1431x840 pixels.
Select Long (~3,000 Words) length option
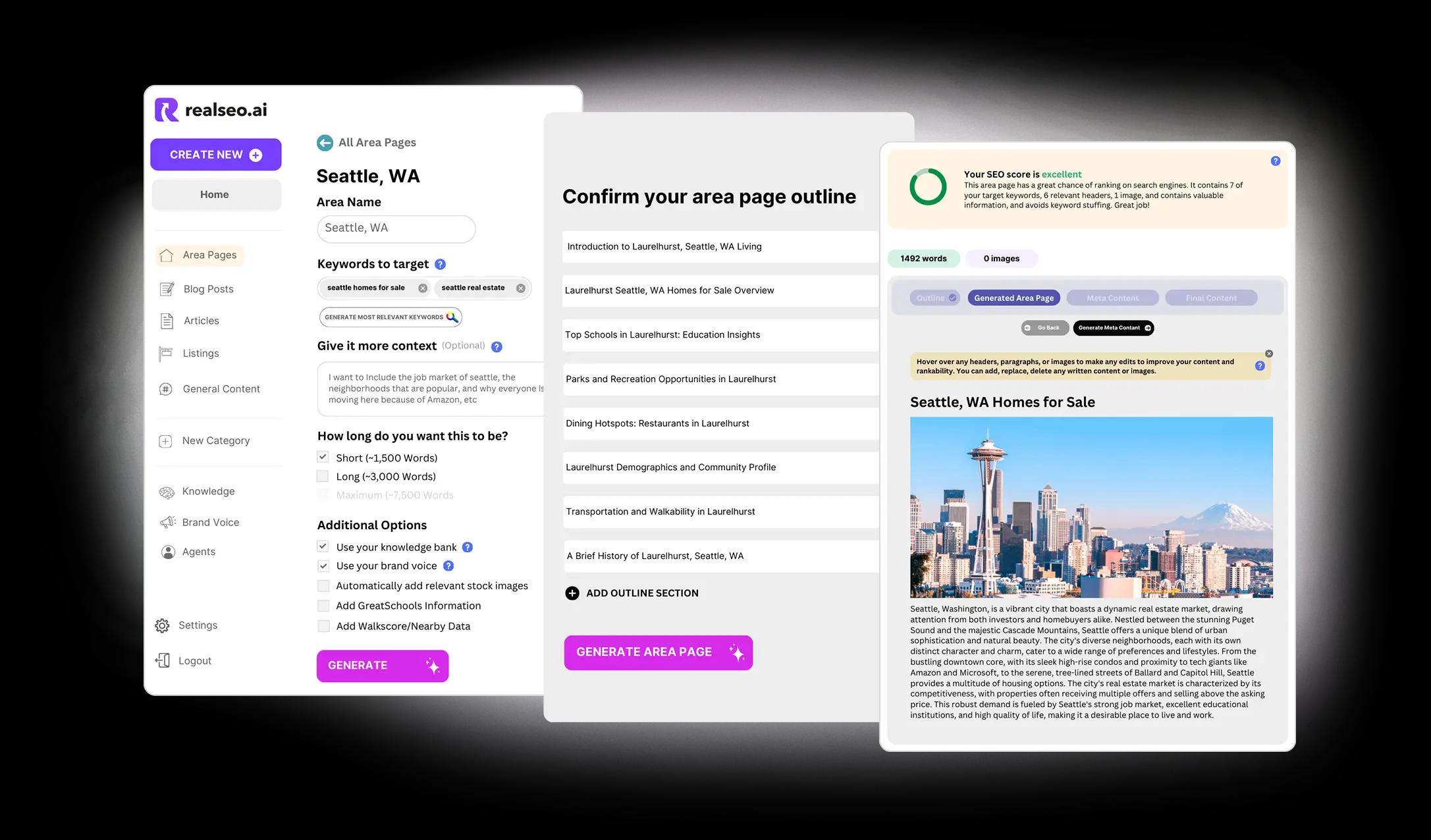click(322, 475)
